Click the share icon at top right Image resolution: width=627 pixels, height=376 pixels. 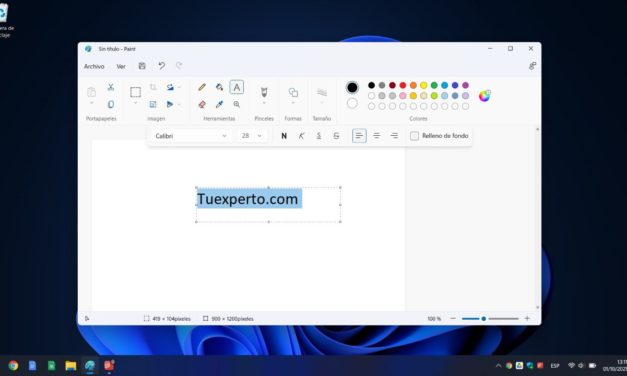click(532, 66)
